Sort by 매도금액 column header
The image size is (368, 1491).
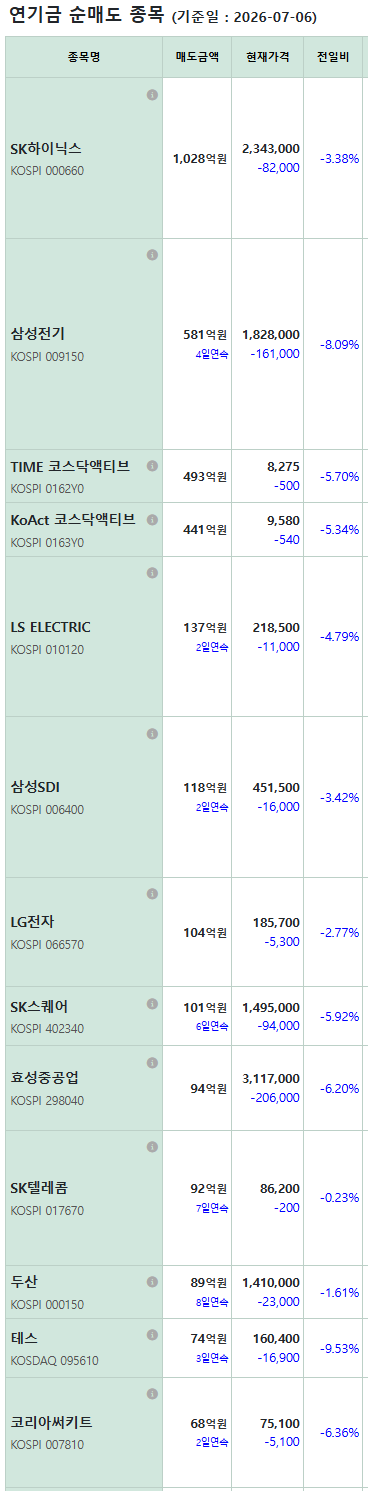click(x=197, y=57)
